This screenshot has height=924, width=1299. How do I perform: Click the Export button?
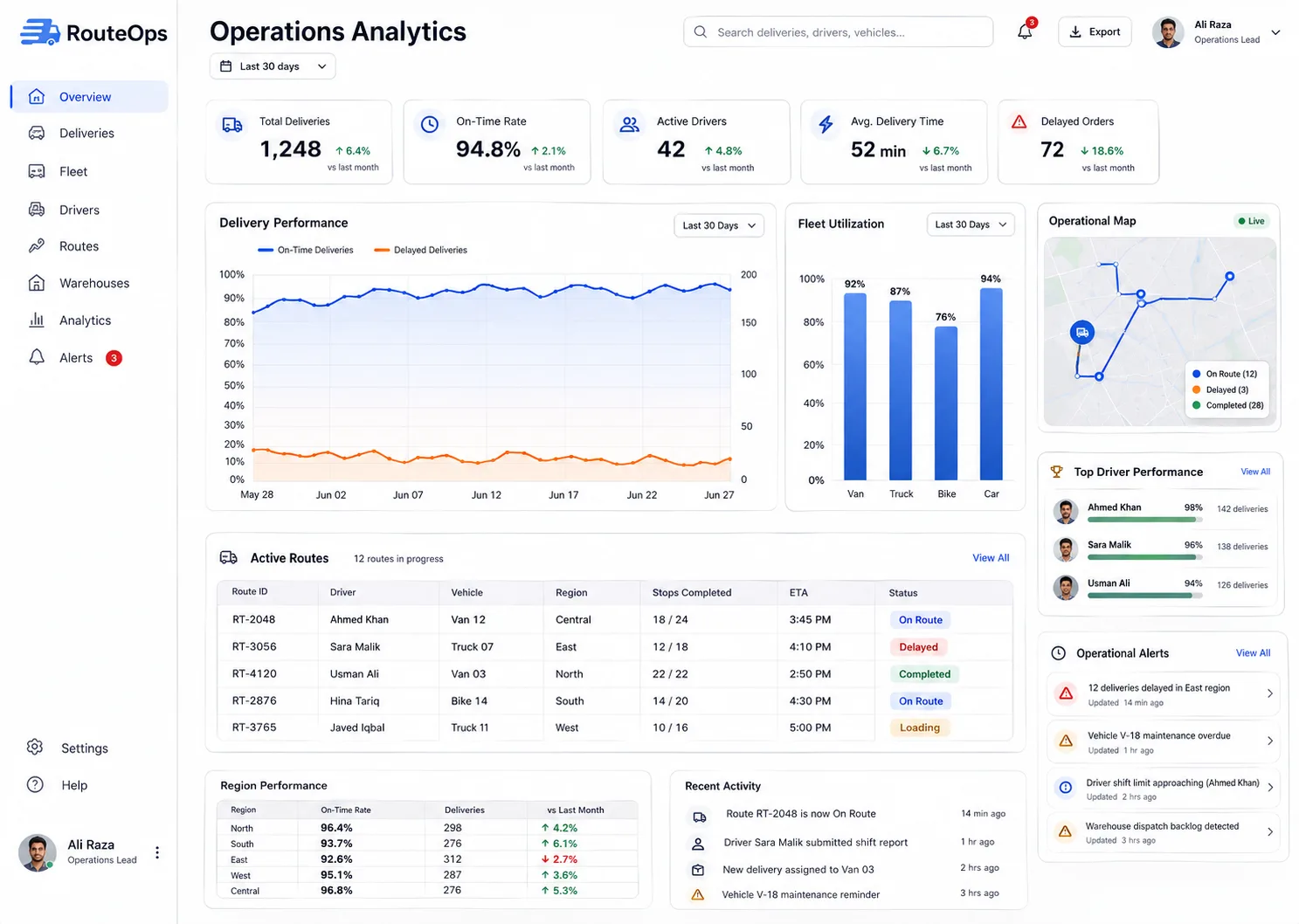point(1095,32)
